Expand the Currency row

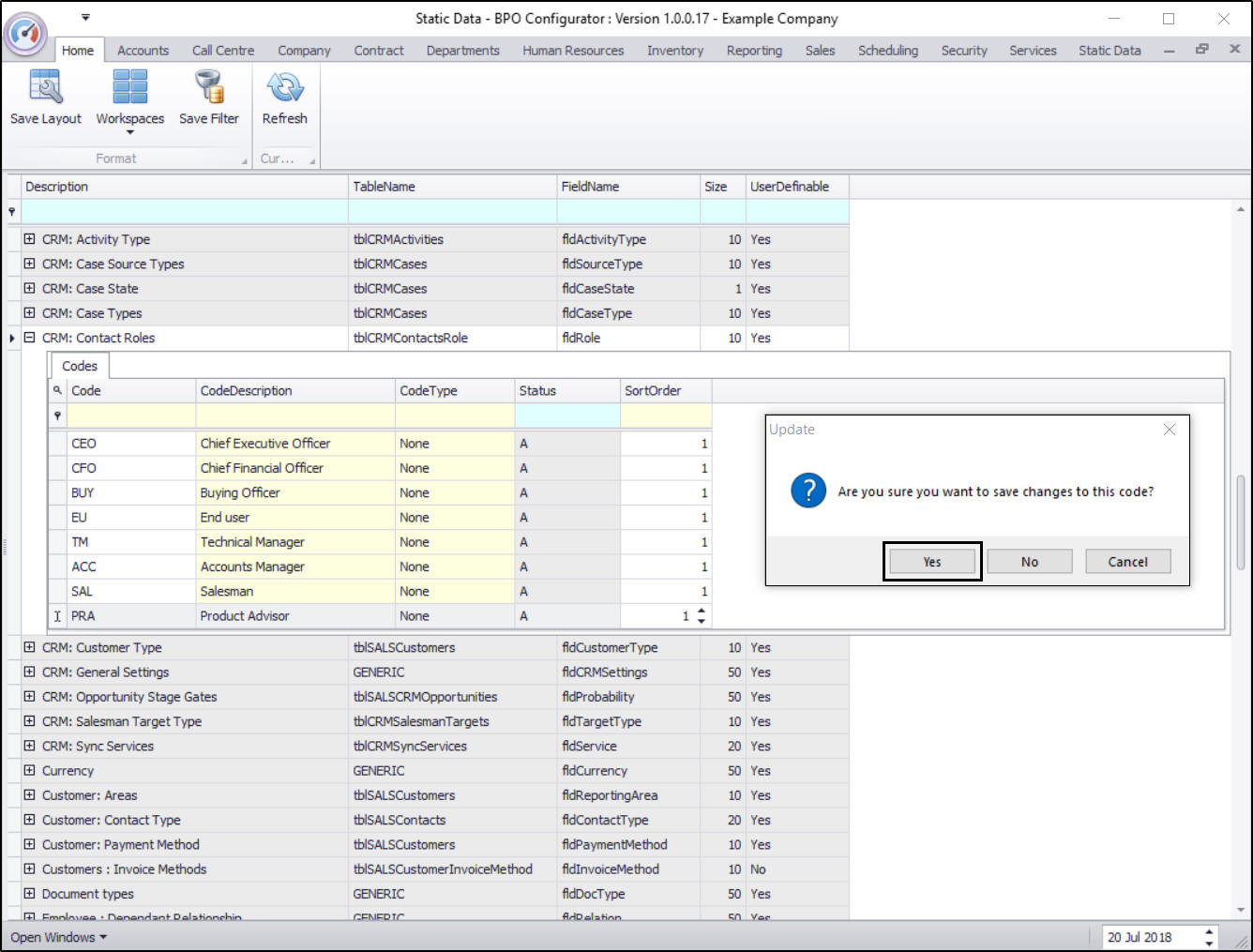click(x=29, y=770)
